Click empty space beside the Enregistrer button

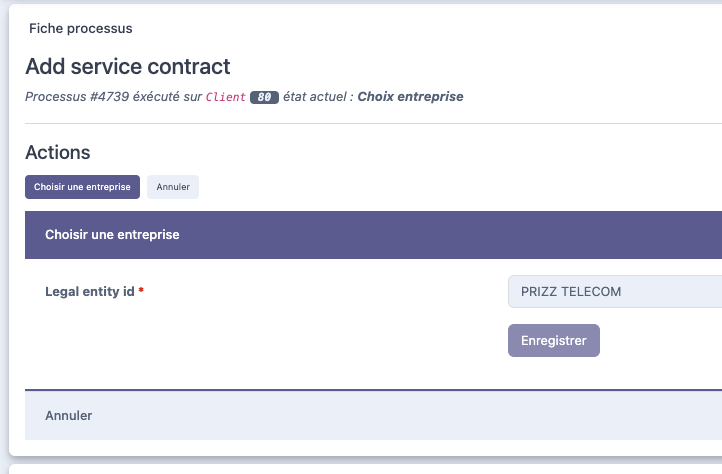click(660, 340)
